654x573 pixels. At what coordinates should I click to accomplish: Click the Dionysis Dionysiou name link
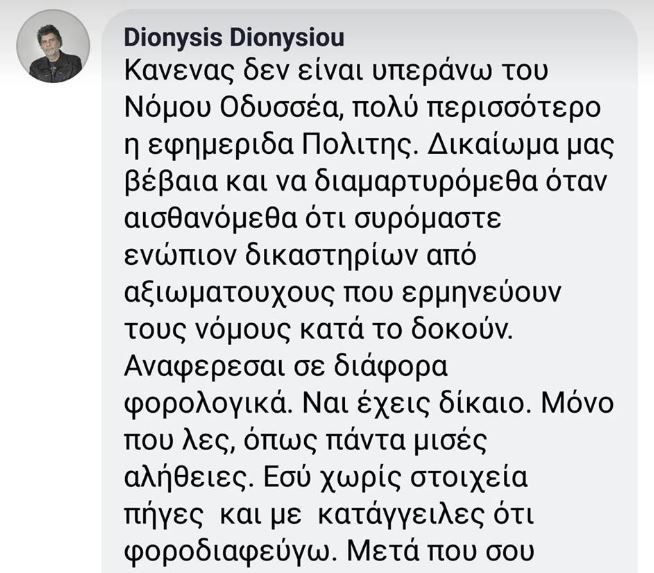234,38
